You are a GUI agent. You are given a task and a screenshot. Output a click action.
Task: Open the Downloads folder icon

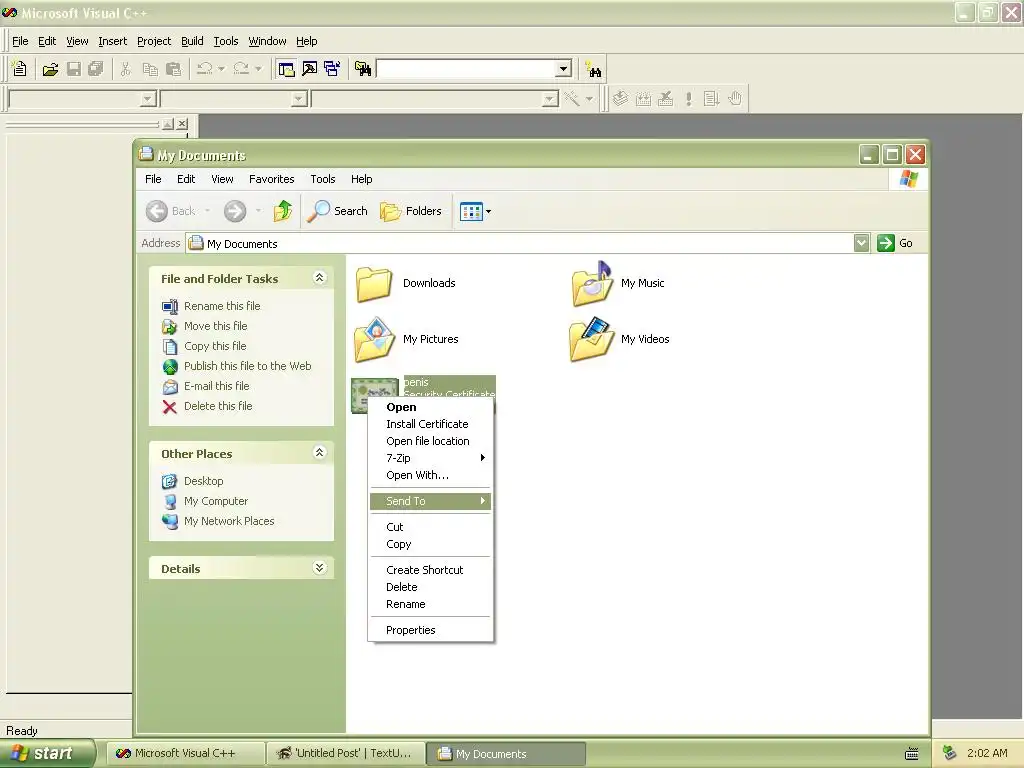pyautogui.click(x=374, y=283)
